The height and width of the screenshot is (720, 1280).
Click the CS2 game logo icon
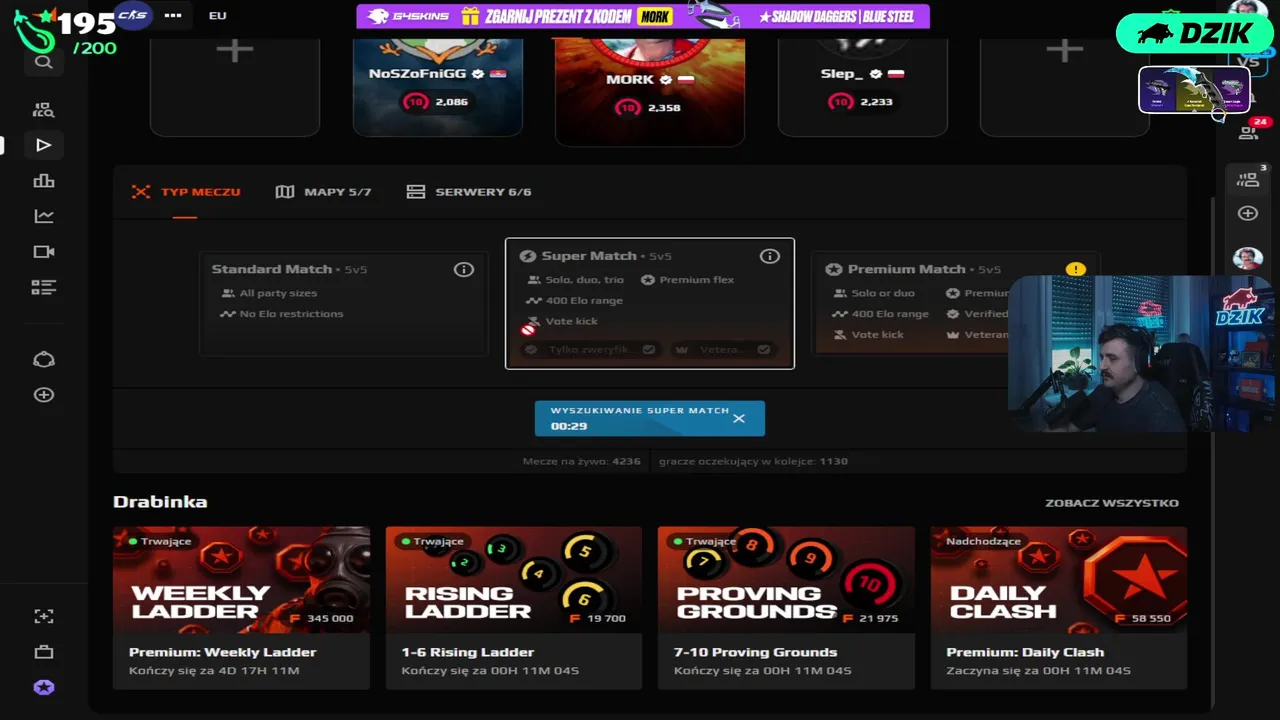[x=132, y=15]
